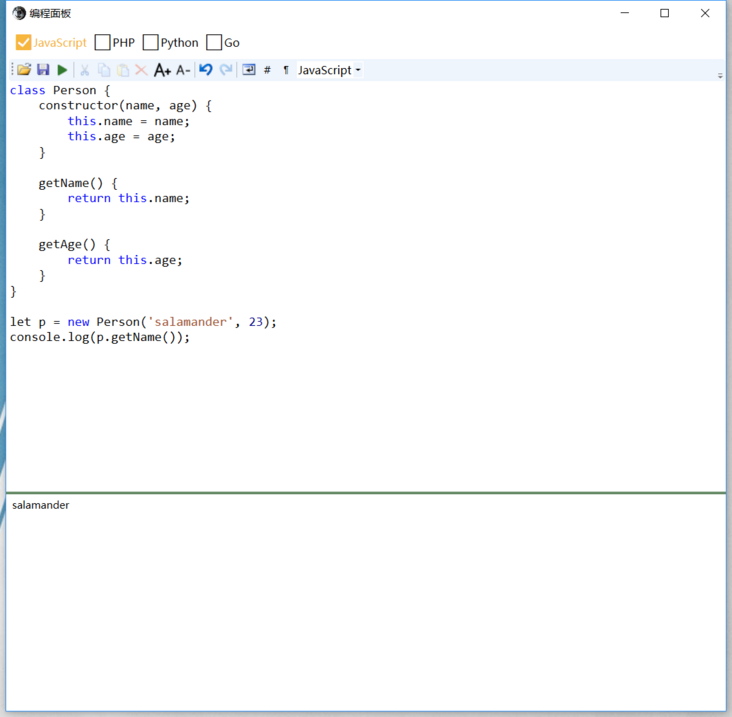
Task: Increase font size with A+ icon
Action: pyautogui.click(x=162, y=70)
